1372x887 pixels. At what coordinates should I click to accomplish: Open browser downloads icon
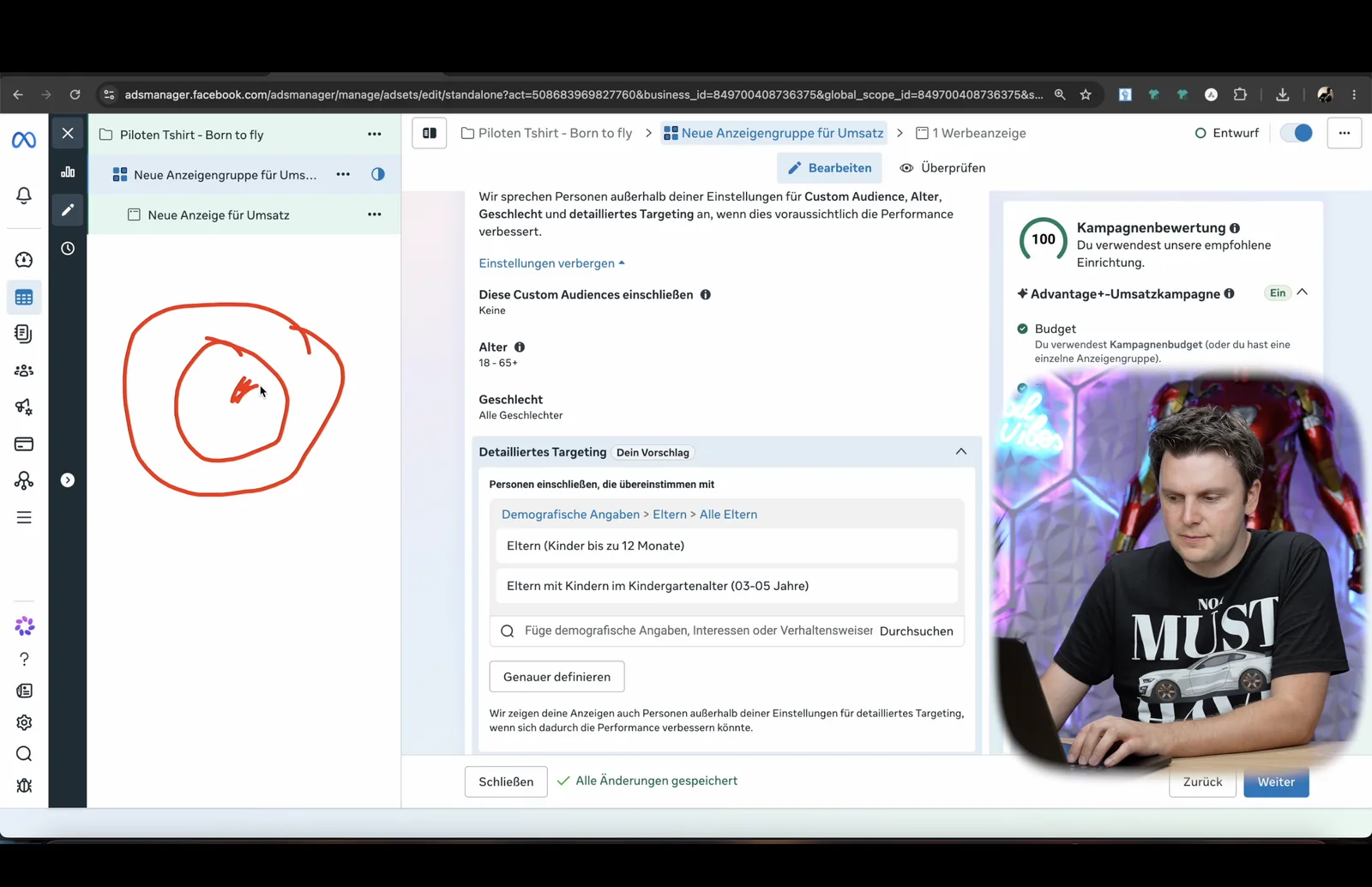pos(1282,94)
